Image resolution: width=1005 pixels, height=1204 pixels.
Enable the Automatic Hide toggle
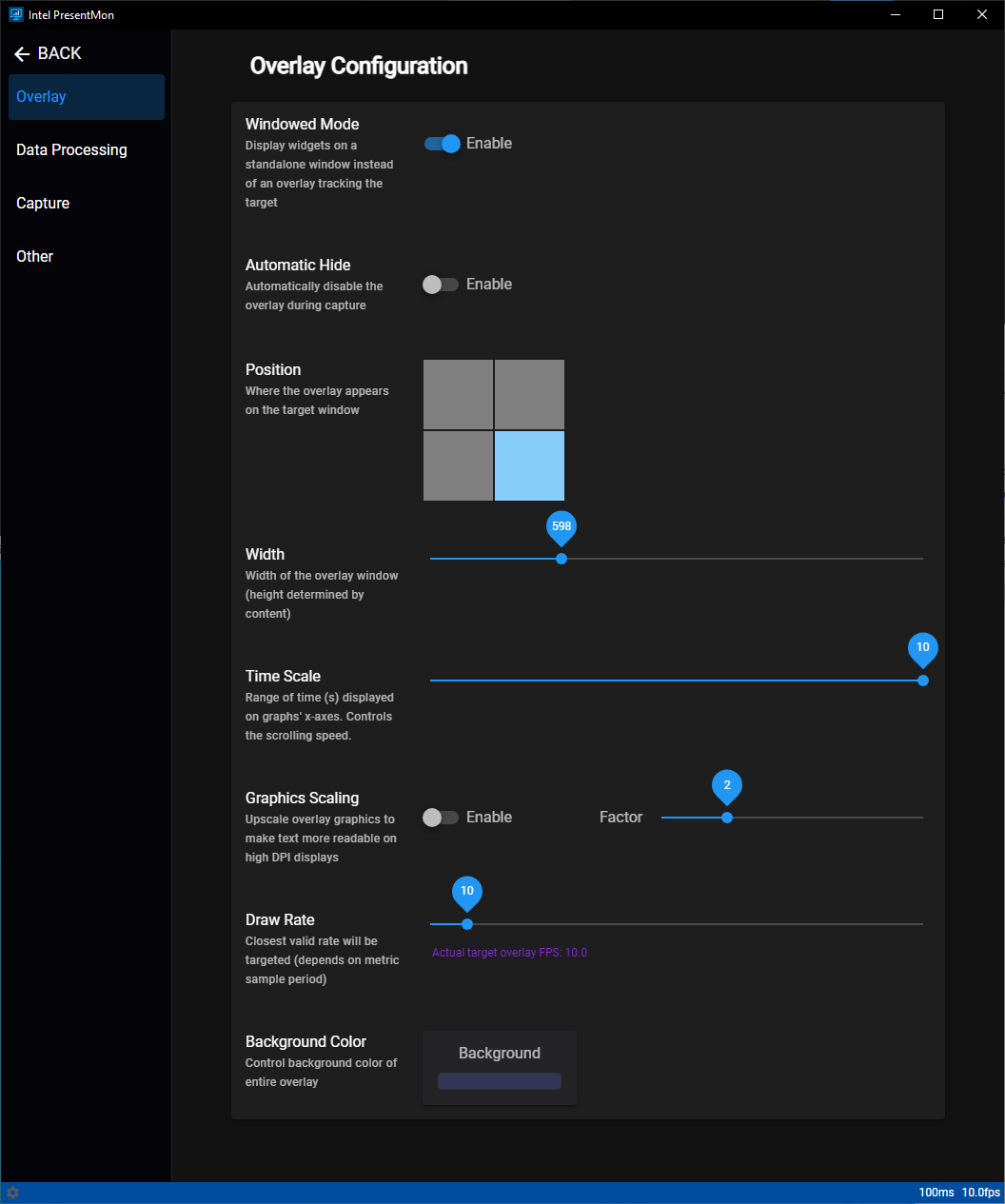441,285
